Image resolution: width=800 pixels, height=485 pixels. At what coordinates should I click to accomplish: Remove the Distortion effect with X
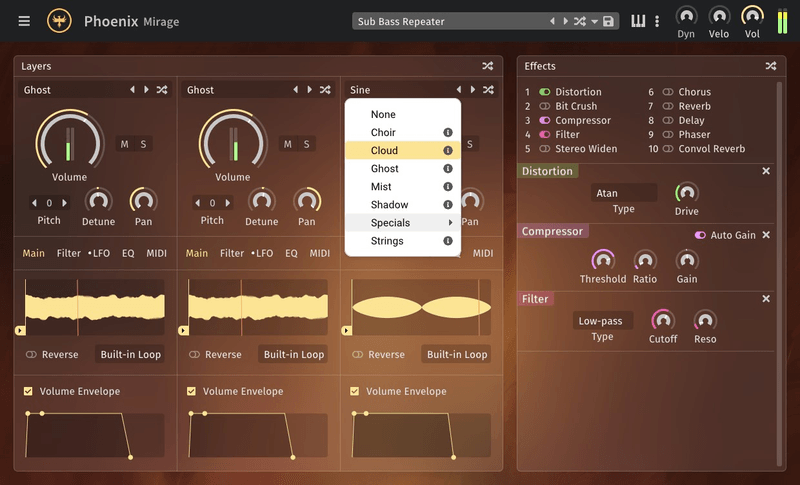pos(766,171)
